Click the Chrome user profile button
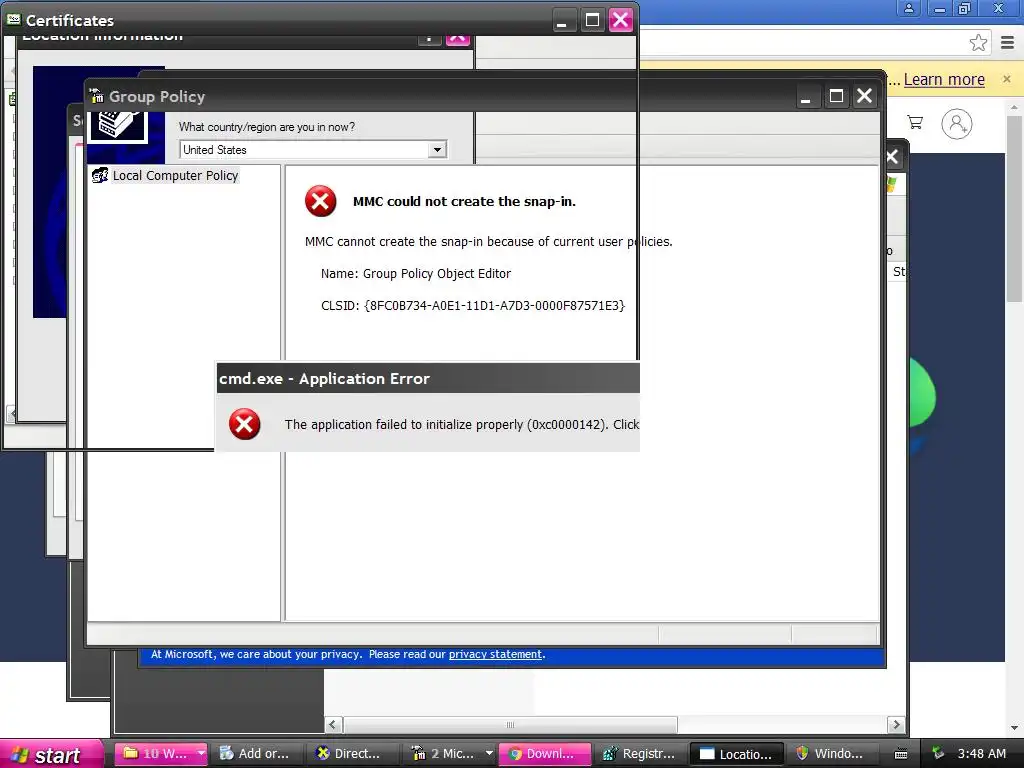The height and width of the screenshot is (768, 1024). tap(908, 8)
